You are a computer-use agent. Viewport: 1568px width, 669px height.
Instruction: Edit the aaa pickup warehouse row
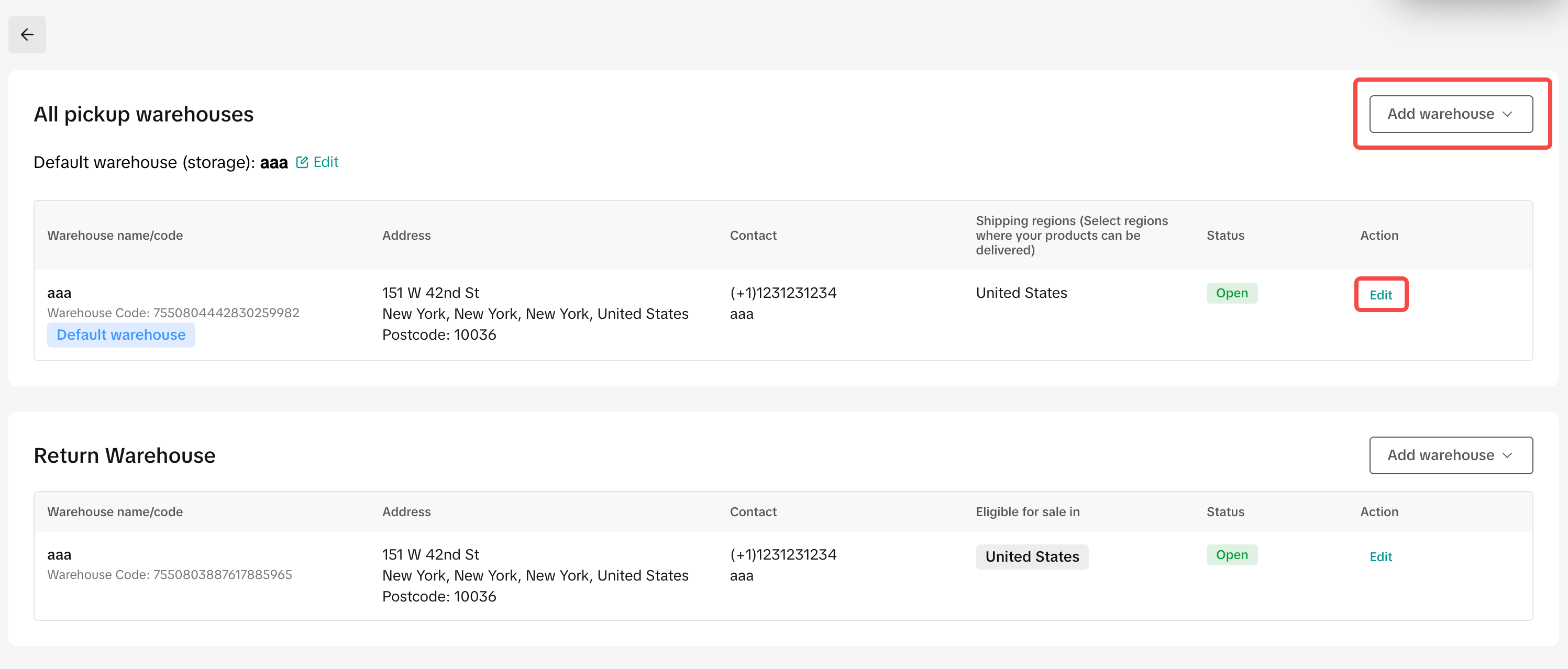[1381, 295]
